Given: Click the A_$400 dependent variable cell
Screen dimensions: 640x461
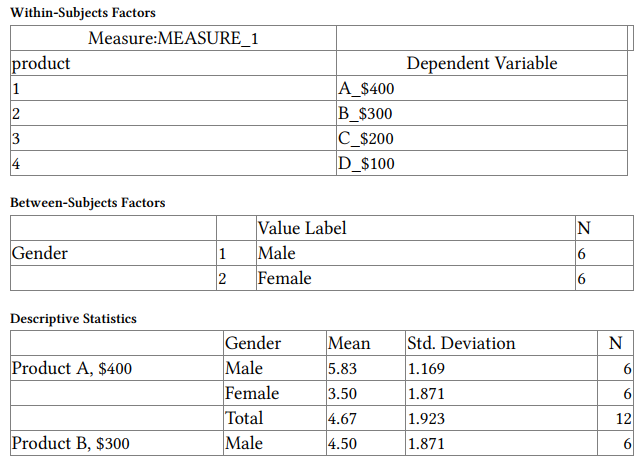Looking at the screenshot, I should (368, 88).
